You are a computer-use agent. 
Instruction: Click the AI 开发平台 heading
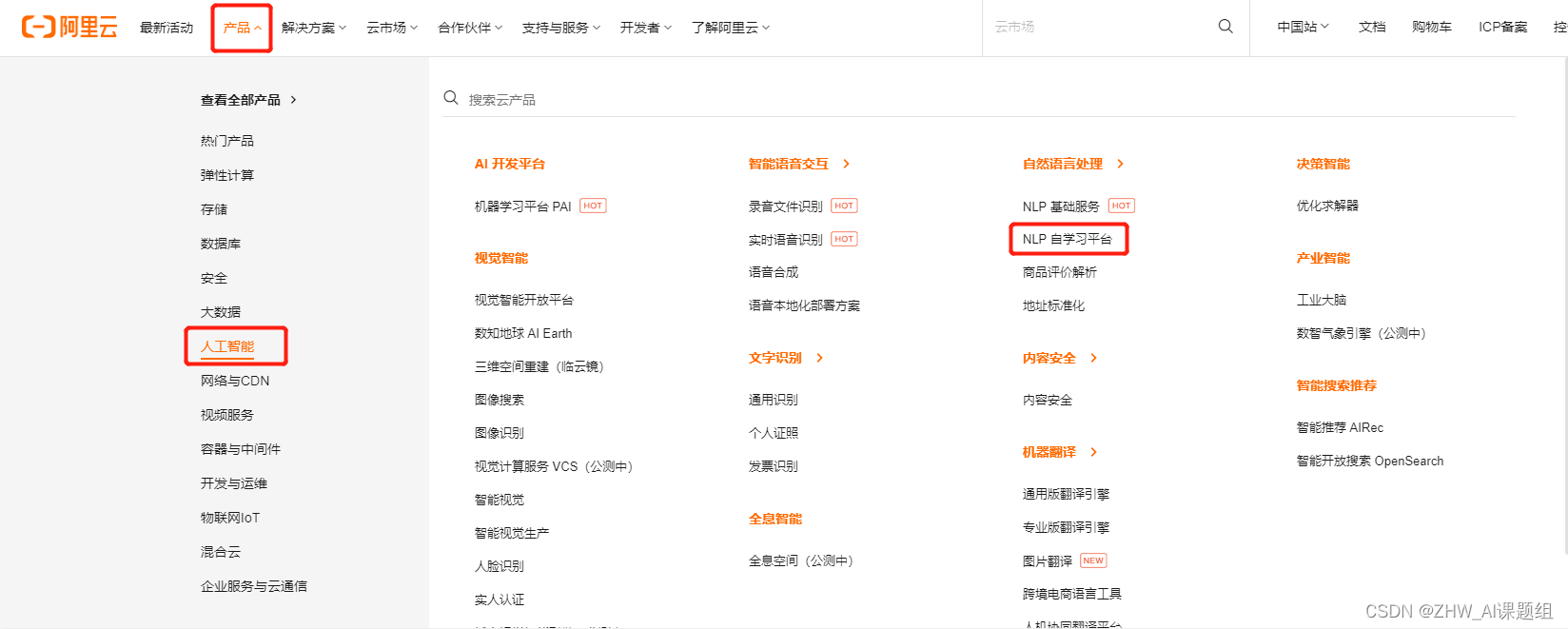pos(510,164)
